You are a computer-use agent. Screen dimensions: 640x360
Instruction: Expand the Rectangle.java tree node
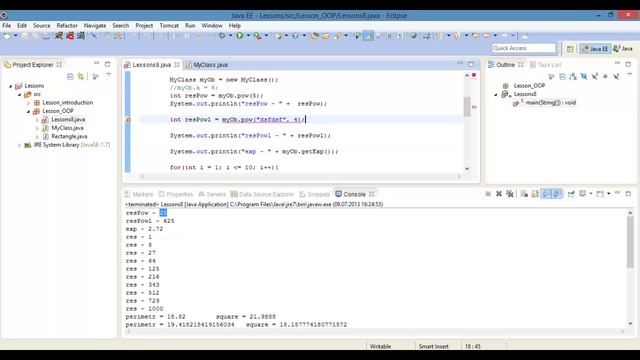[x=38, y=137]
